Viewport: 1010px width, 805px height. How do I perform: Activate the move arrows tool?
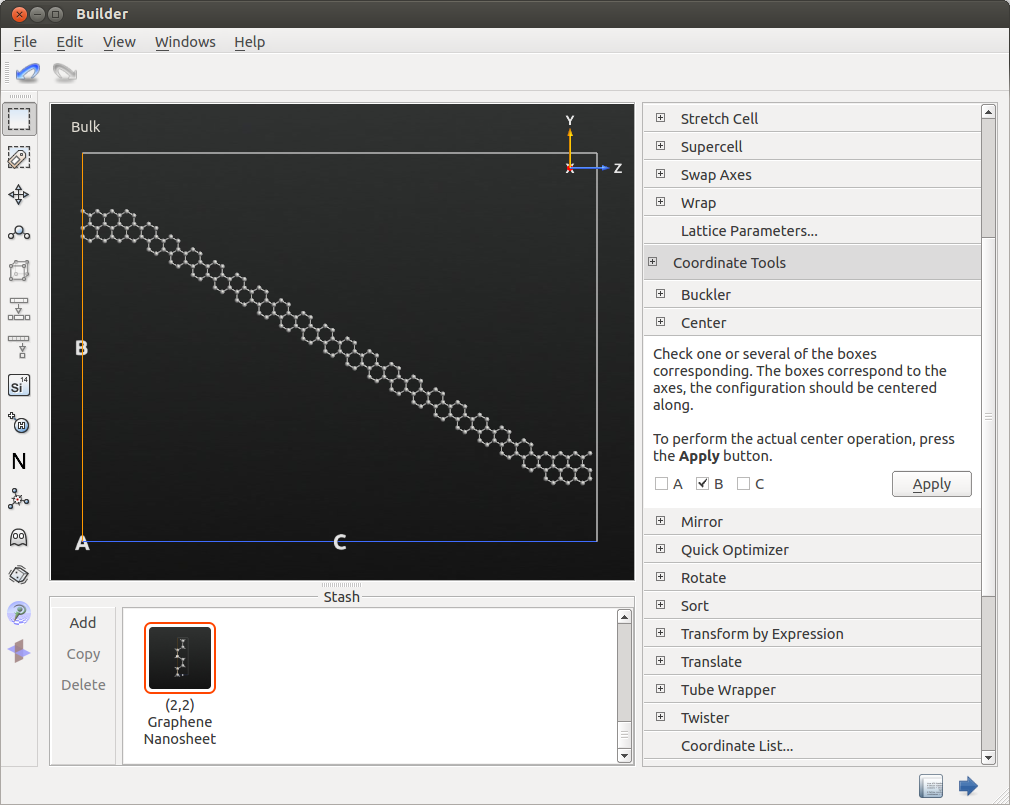[x=19, y=194]
